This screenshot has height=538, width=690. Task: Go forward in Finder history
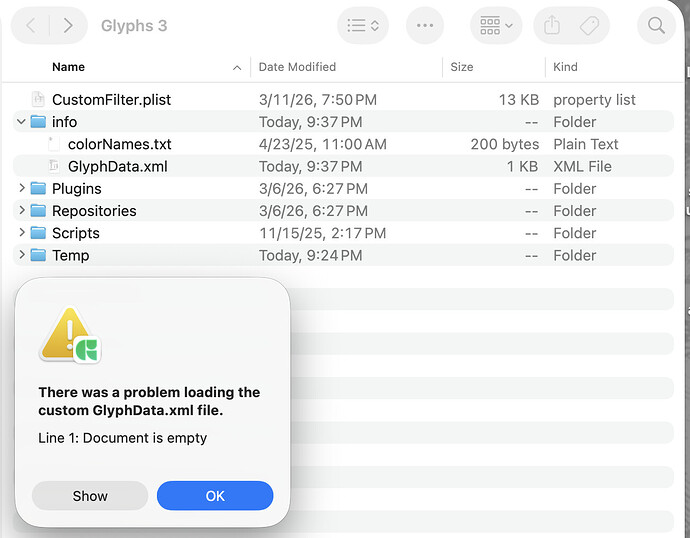(68, 26)
